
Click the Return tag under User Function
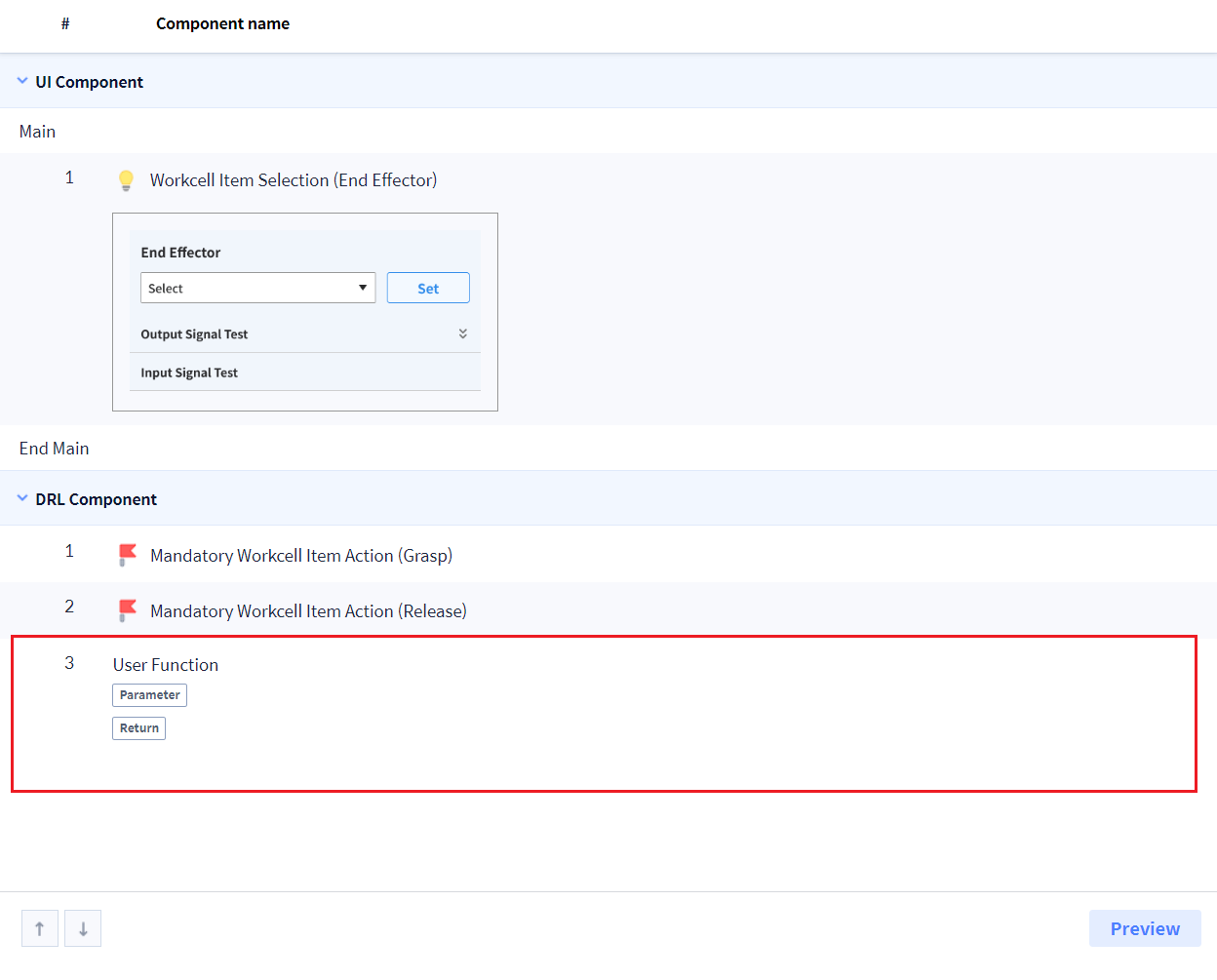[x=138, y=728]
